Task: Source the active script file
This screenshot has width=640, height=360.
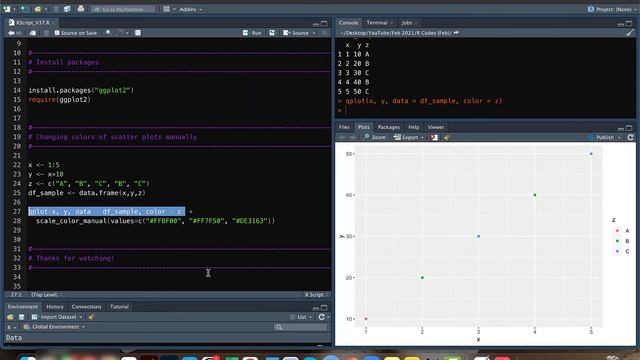Action: pos(296,33)
